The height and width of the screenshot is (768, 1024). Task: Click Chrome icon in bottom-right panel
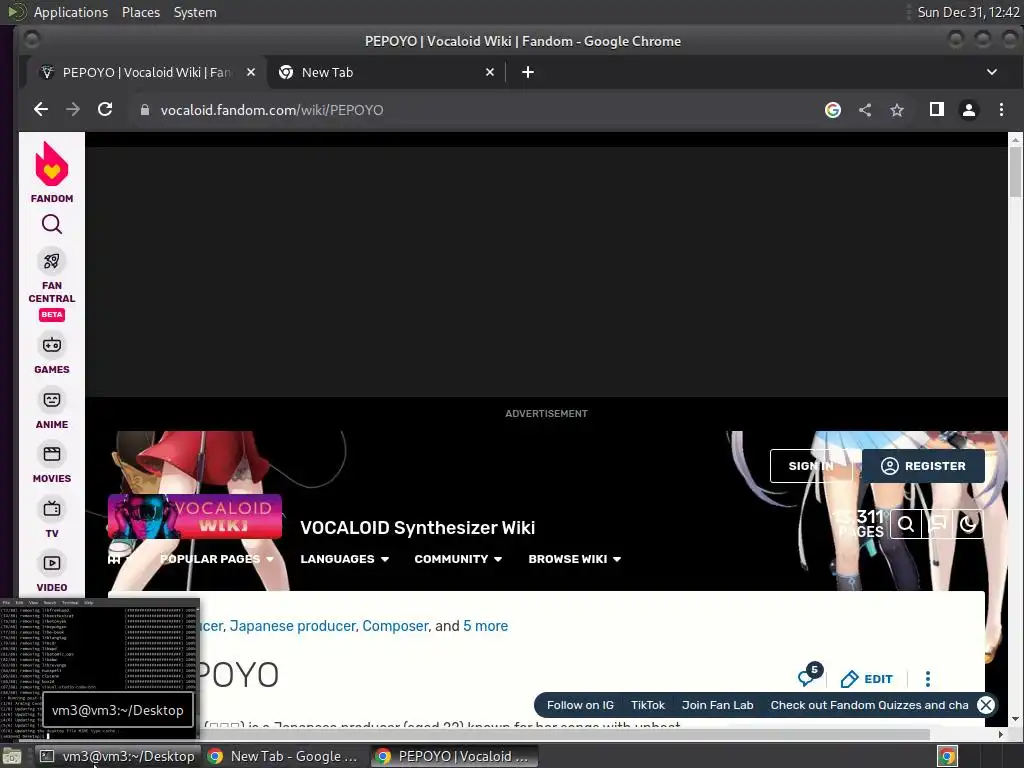click(947, 756)
